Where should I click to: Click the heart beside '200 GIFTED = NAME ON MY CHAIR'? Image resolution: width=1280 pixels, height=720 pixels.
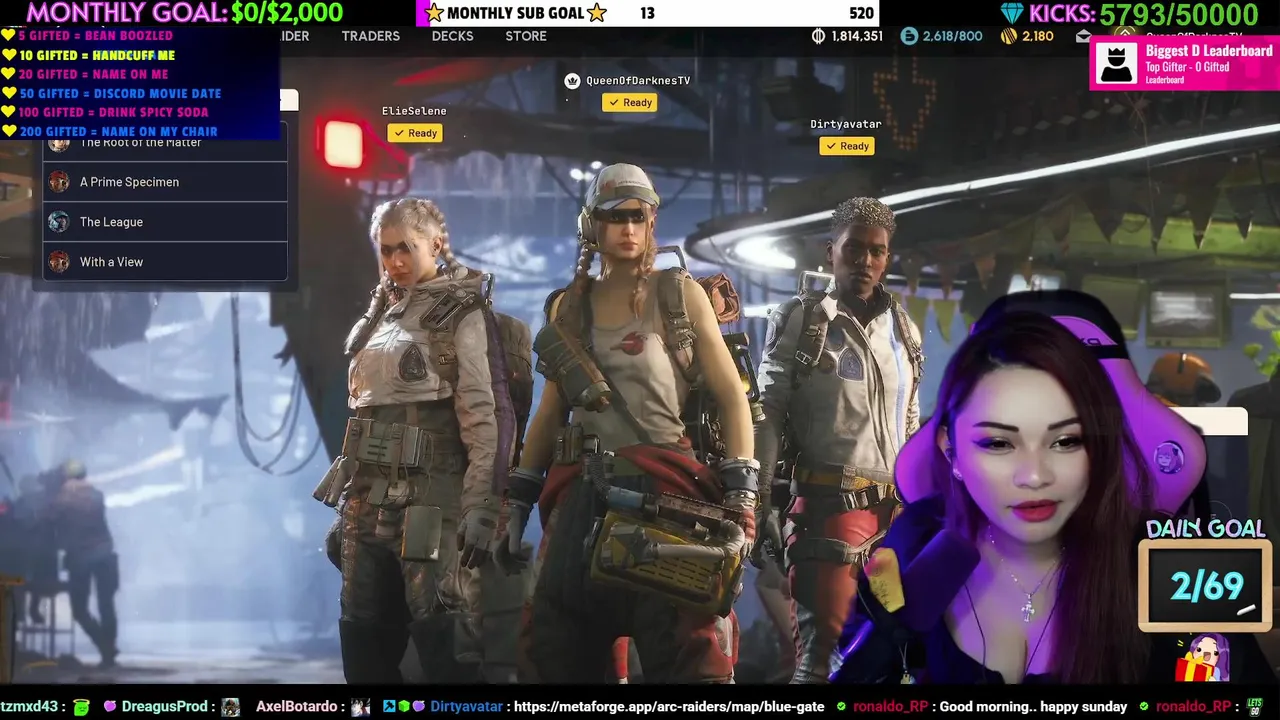pos(8,131)
